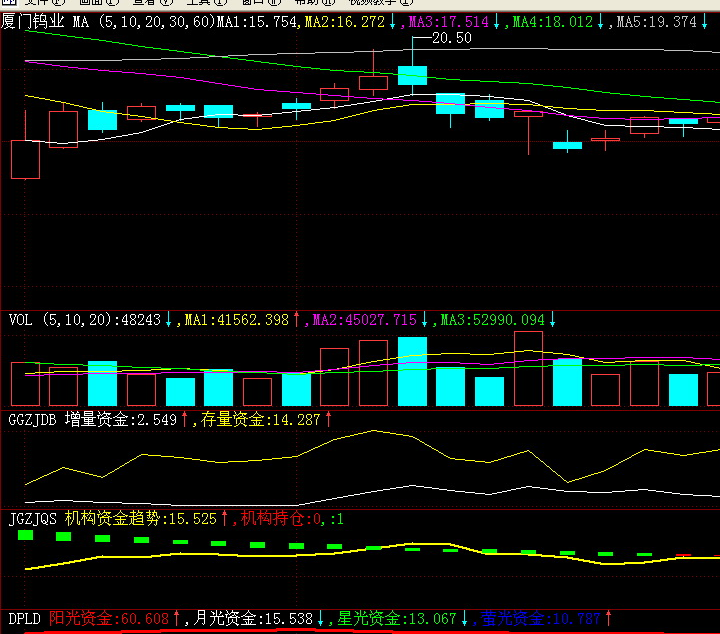Click the 20.50 high price annotation

(x=451, y=38)
